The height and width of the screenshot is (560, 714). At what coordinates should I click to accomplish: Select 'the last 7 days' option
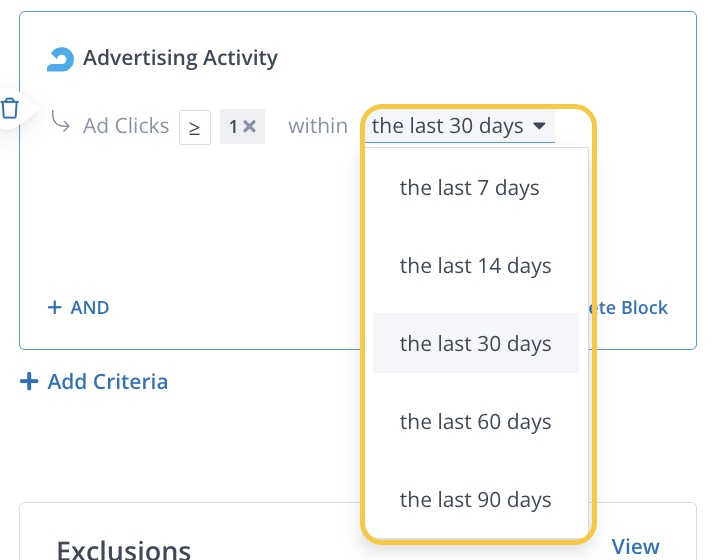[x=469, y=187]
